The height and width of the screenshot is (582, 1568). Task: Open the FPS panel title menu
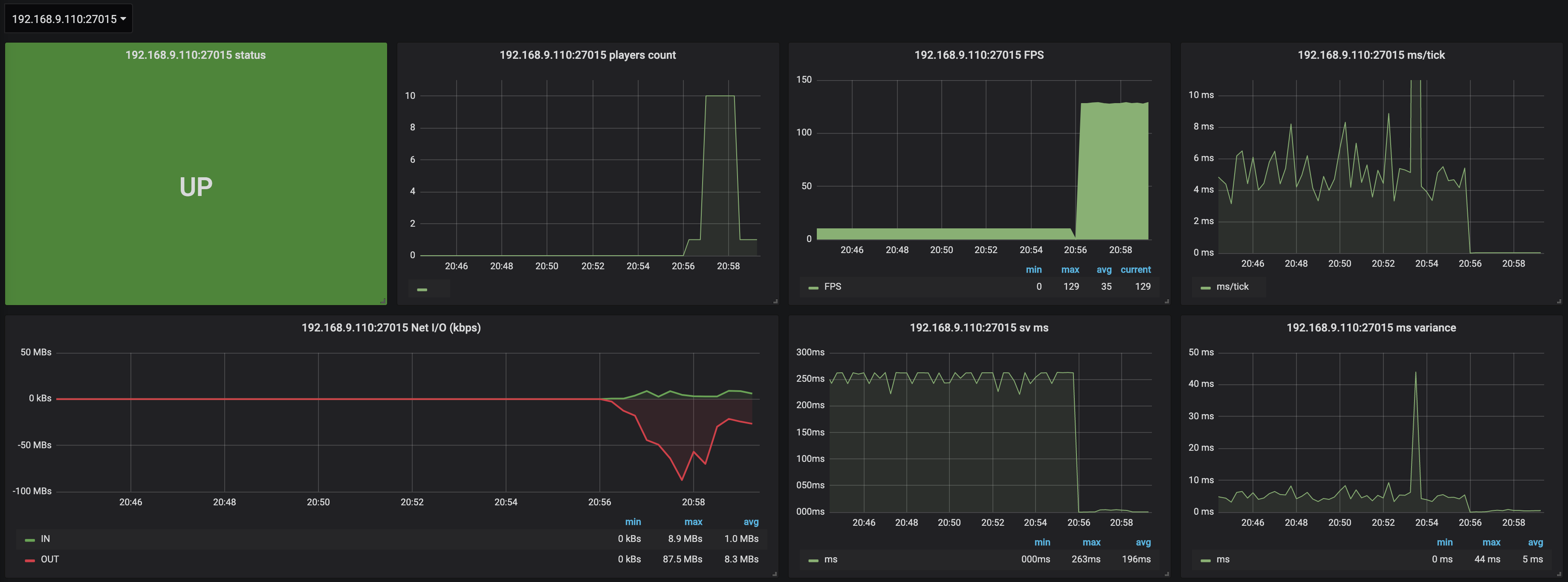click(x=978, y=55)
